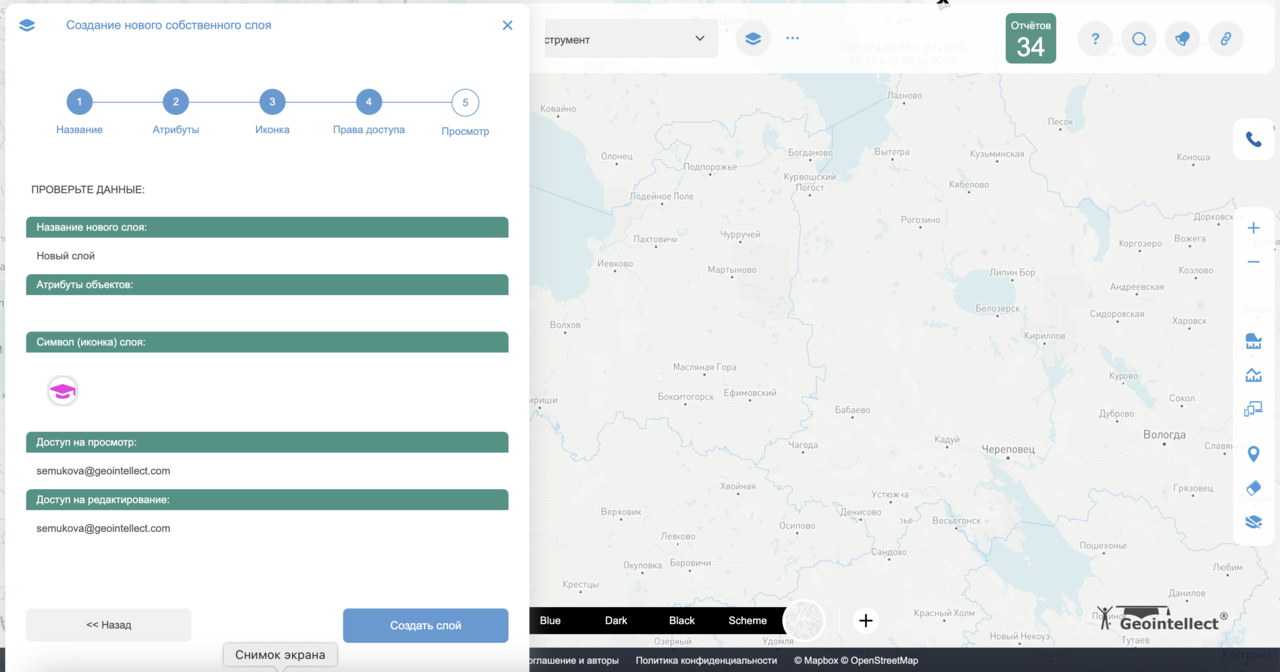Select the location pin tool in right sidebar
This screenshot has height=672, width=1280.
[1253, 453]
